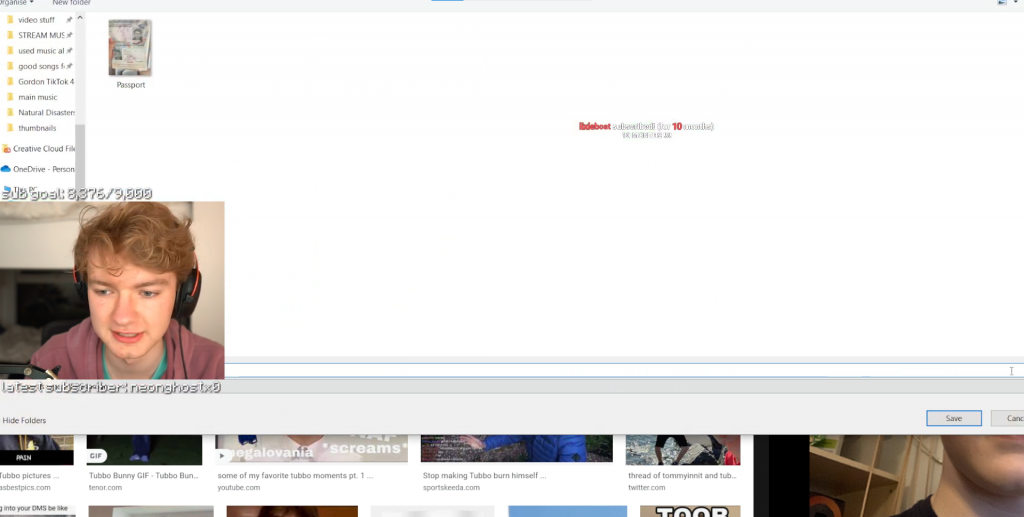Screen dimensions: 1024x517
Task: Open the 'Stop making Tubbo burn himself' link
Action: click(484, 476)
